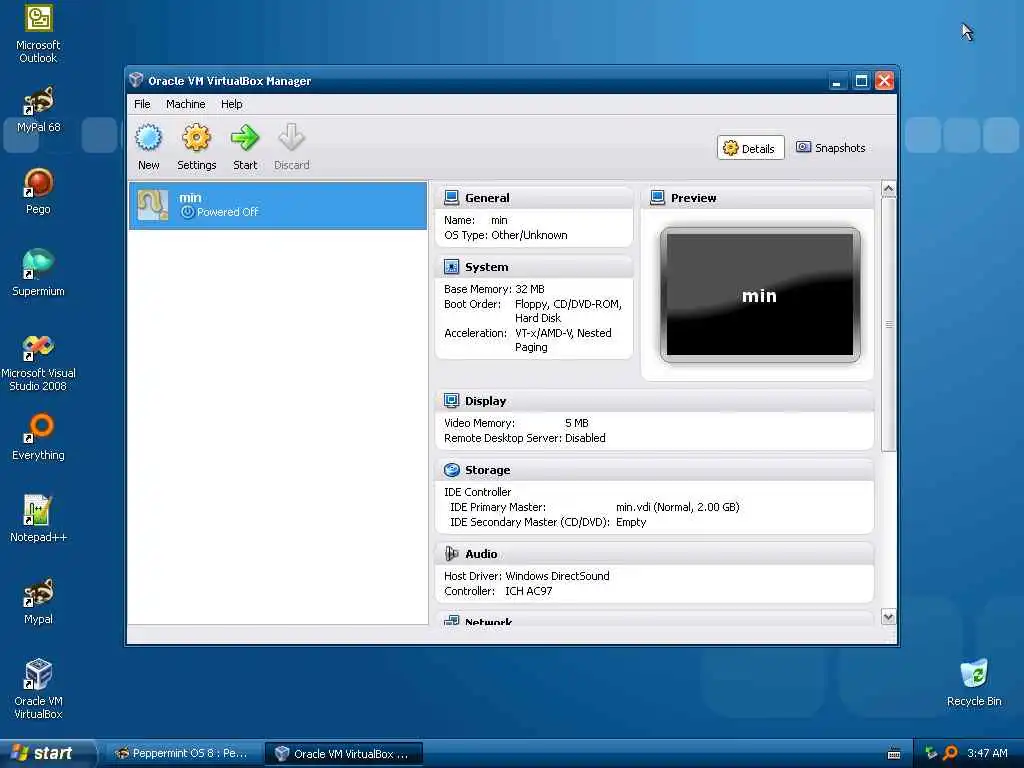
Task: Open Settings gear in VirtualBox toolbar
Action: pos(197,148)
